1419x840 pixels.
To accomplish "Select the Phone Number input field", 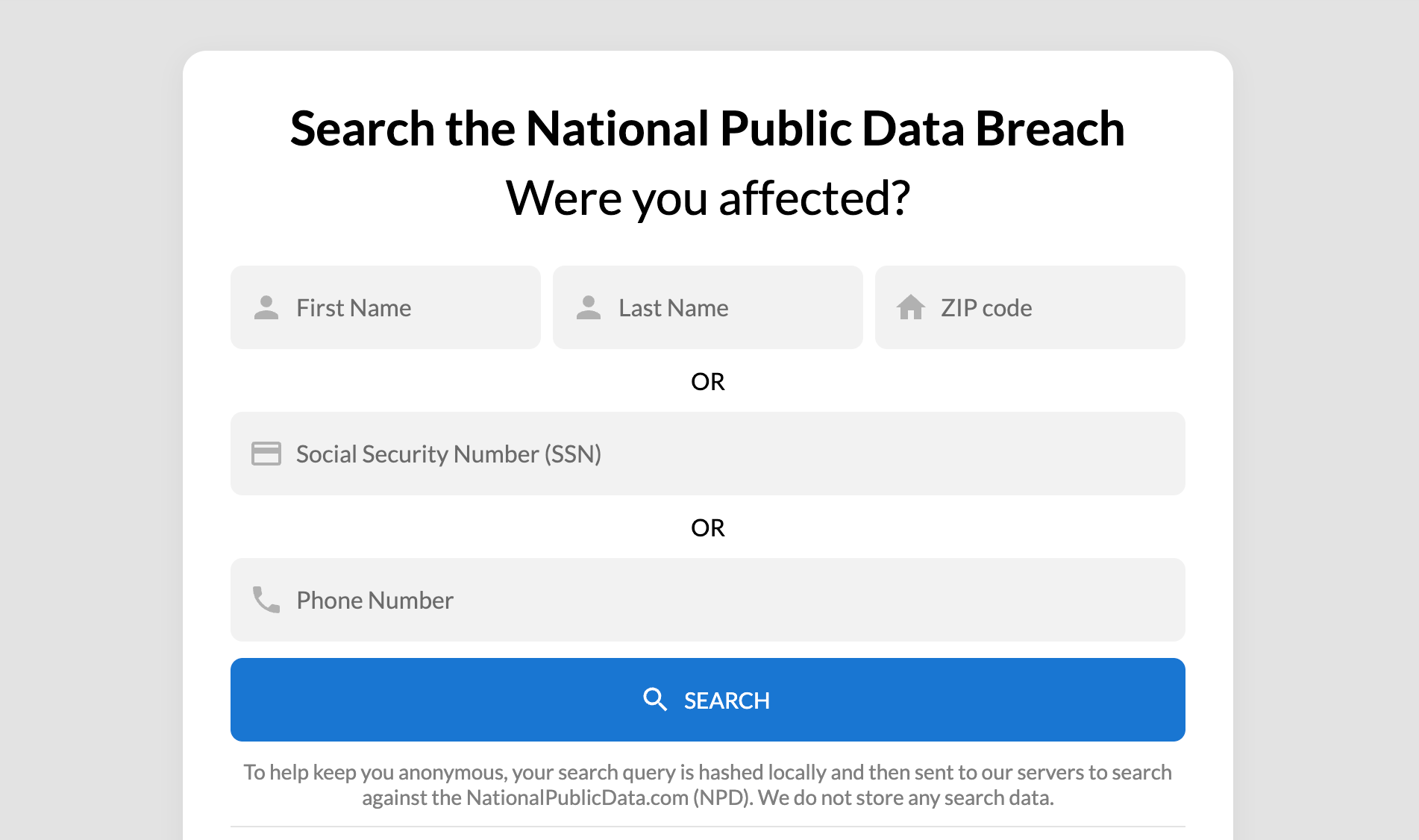I will pos(708,600).
